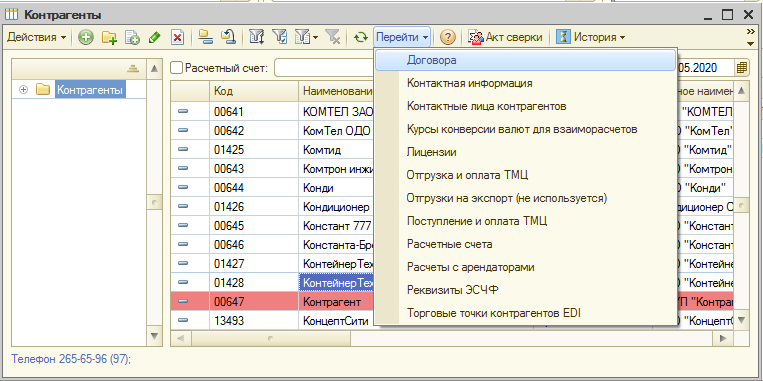Click the row icon for code 01427
763x381 pixels.
pyautogui.click(x=183, y=263)
